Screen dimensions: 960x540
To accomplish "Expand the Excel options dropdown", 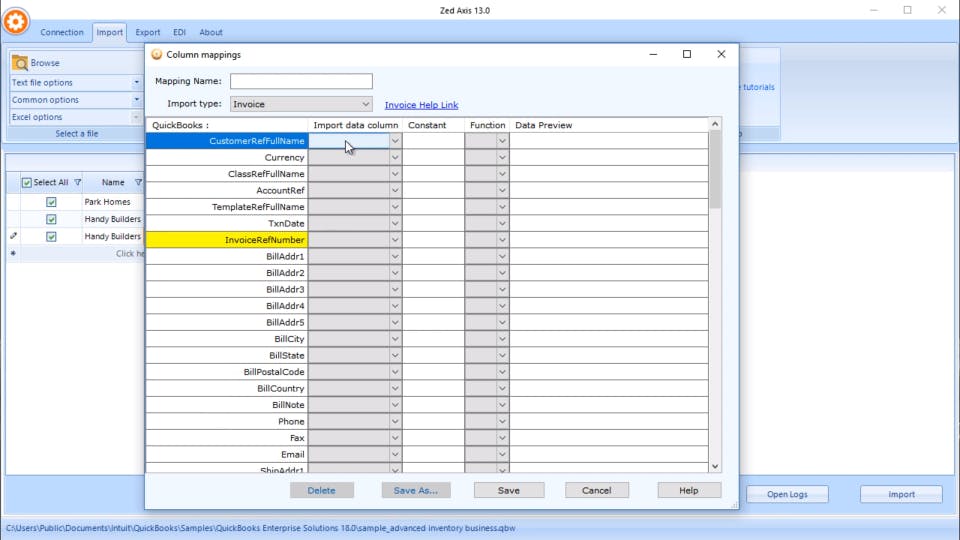I will pyautogui.click(x=137, y=116).
